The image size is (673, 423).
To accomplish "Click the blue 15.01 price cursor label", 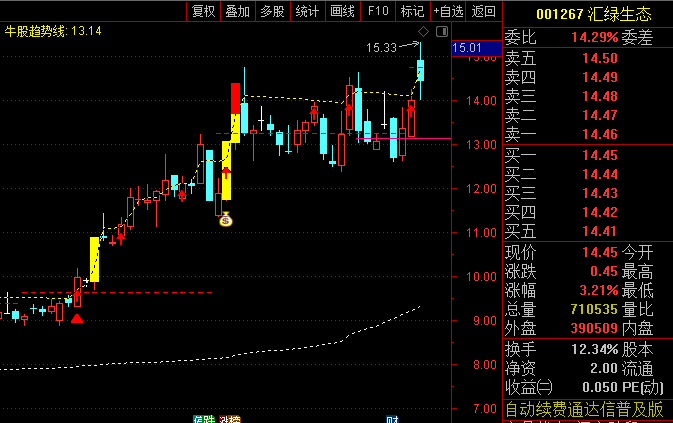I will point(476,48).
